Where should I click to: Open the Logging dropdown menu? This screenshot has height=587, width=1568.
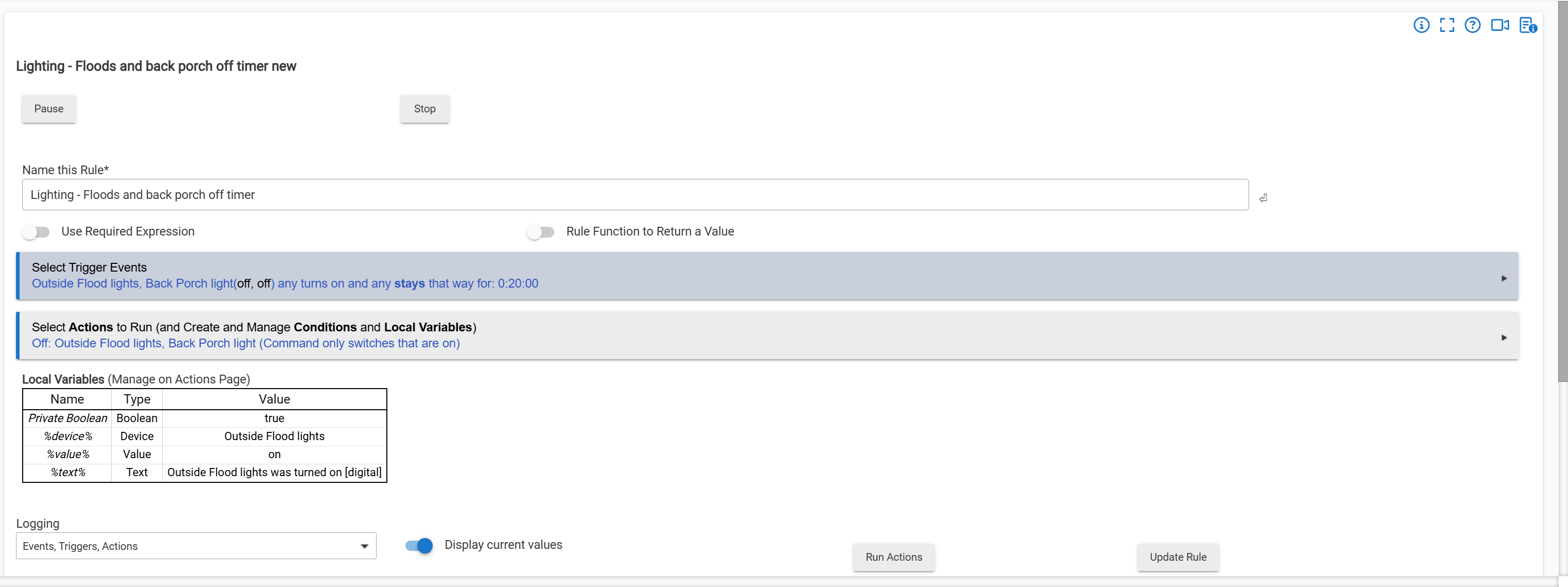(195, 546)
